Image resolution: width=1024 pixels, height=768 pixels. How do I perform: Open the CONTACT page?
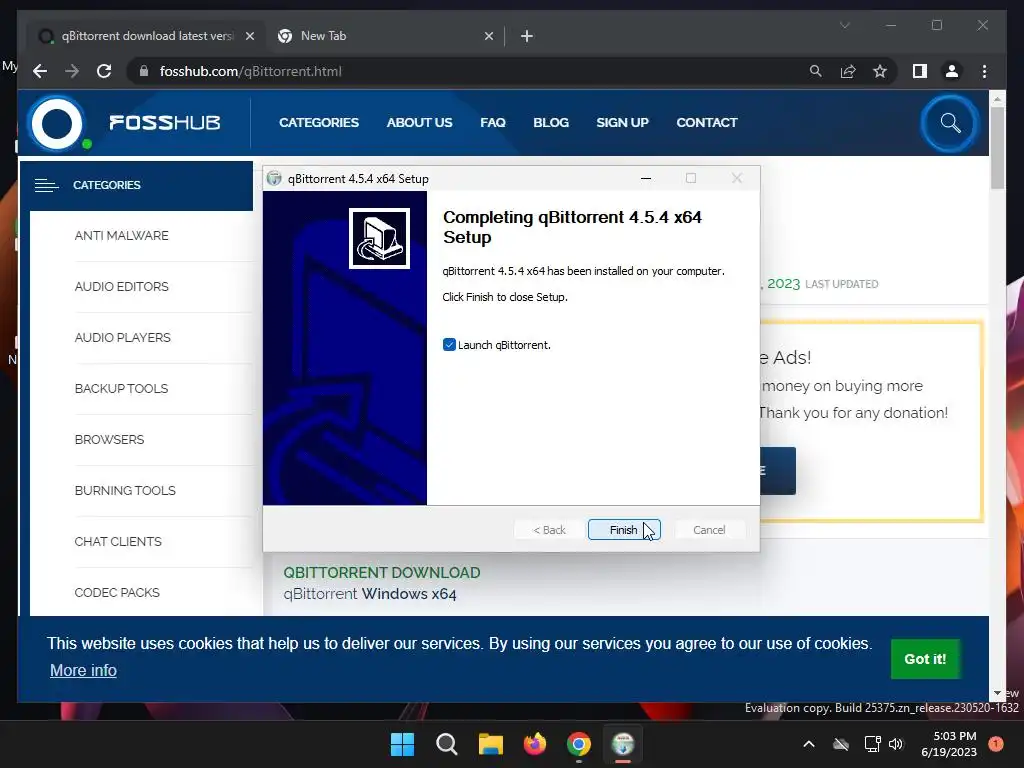tap(707, 122)
